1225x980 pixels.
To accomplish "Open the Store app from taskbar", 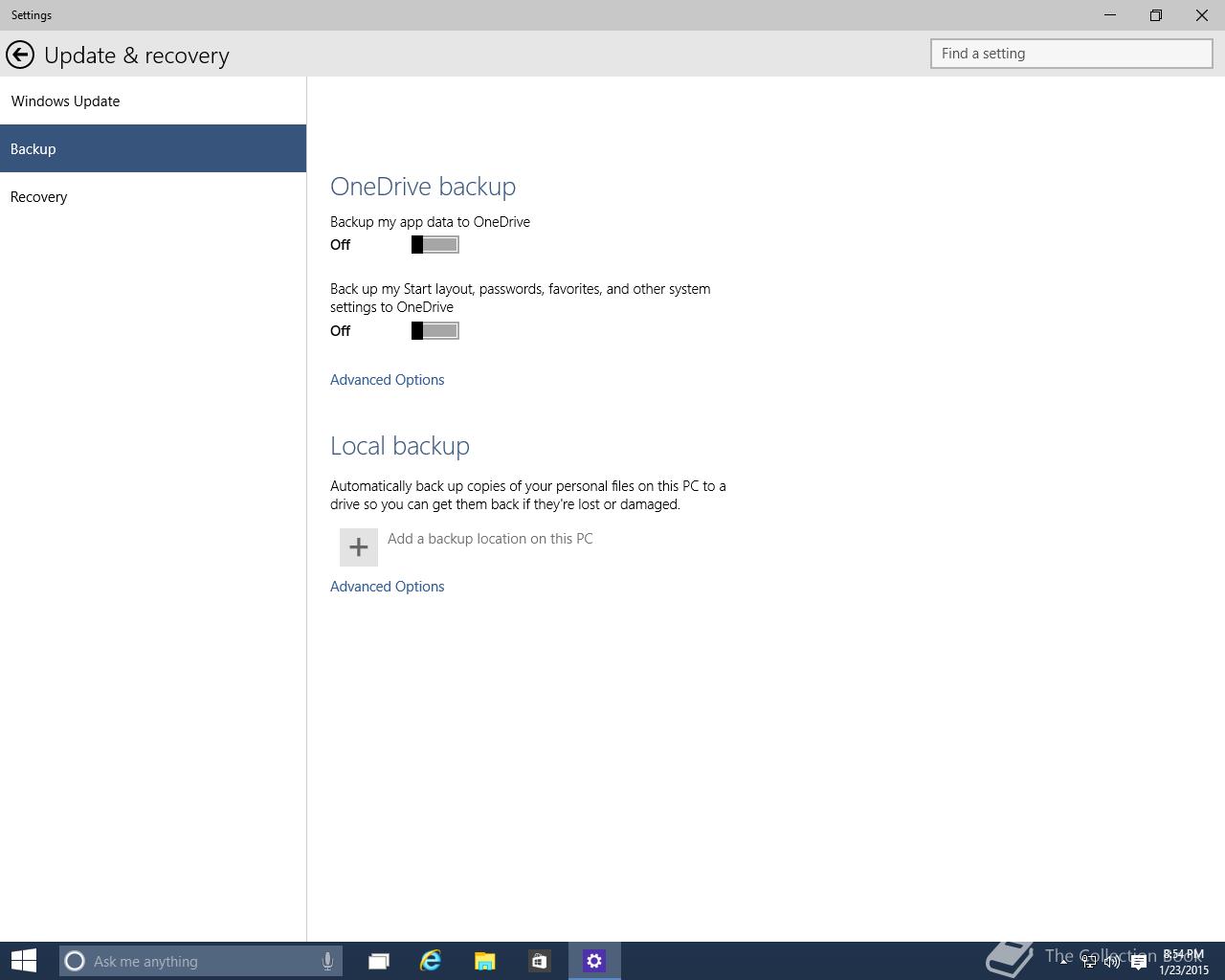I will click(x=539, y=961).
